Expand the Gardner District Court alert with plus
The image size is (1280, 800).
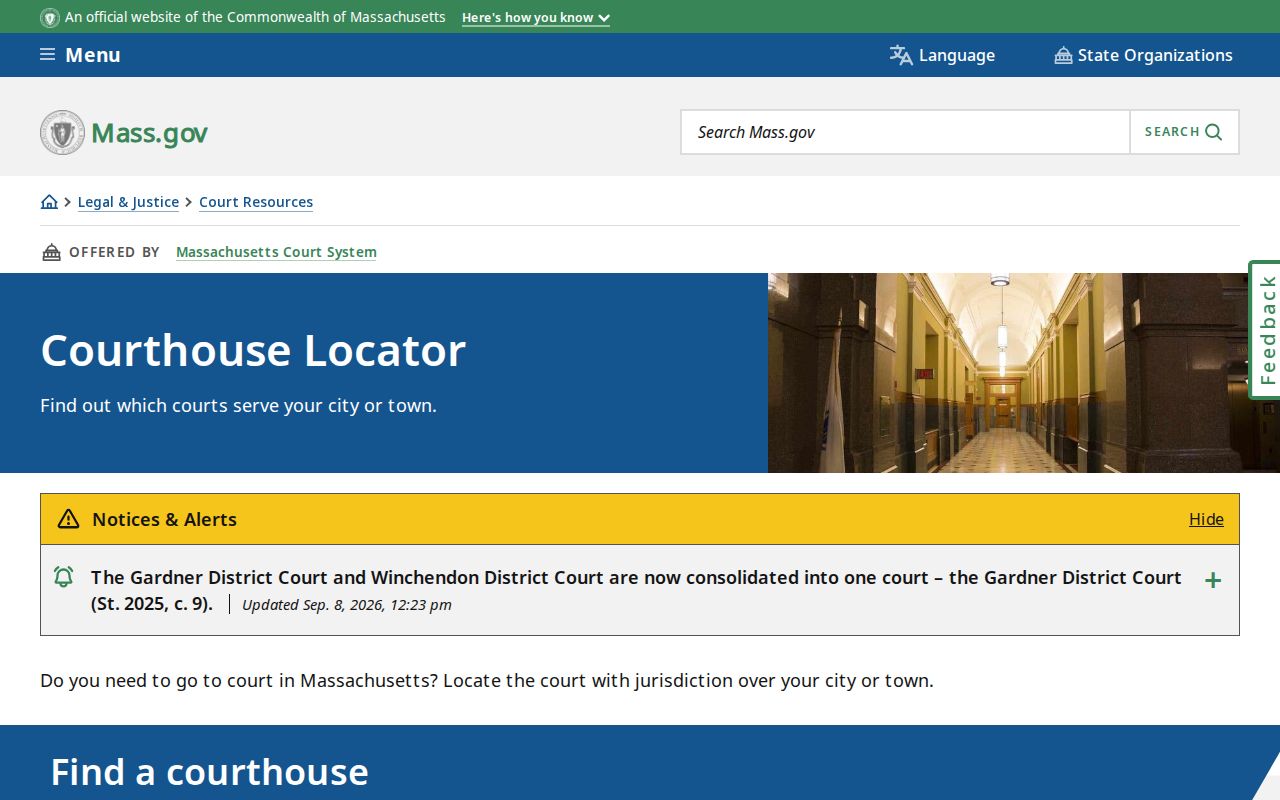pos(1213,580)
